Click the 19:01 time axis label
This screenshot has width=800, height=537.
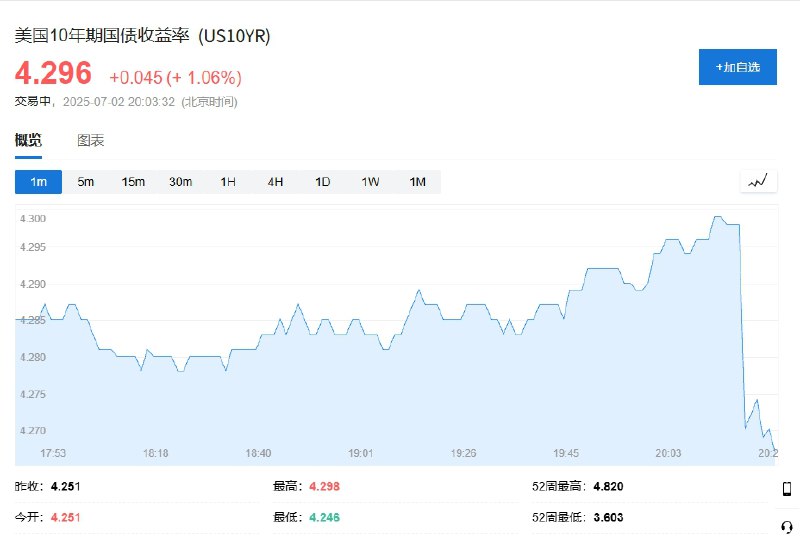[361, 453]
